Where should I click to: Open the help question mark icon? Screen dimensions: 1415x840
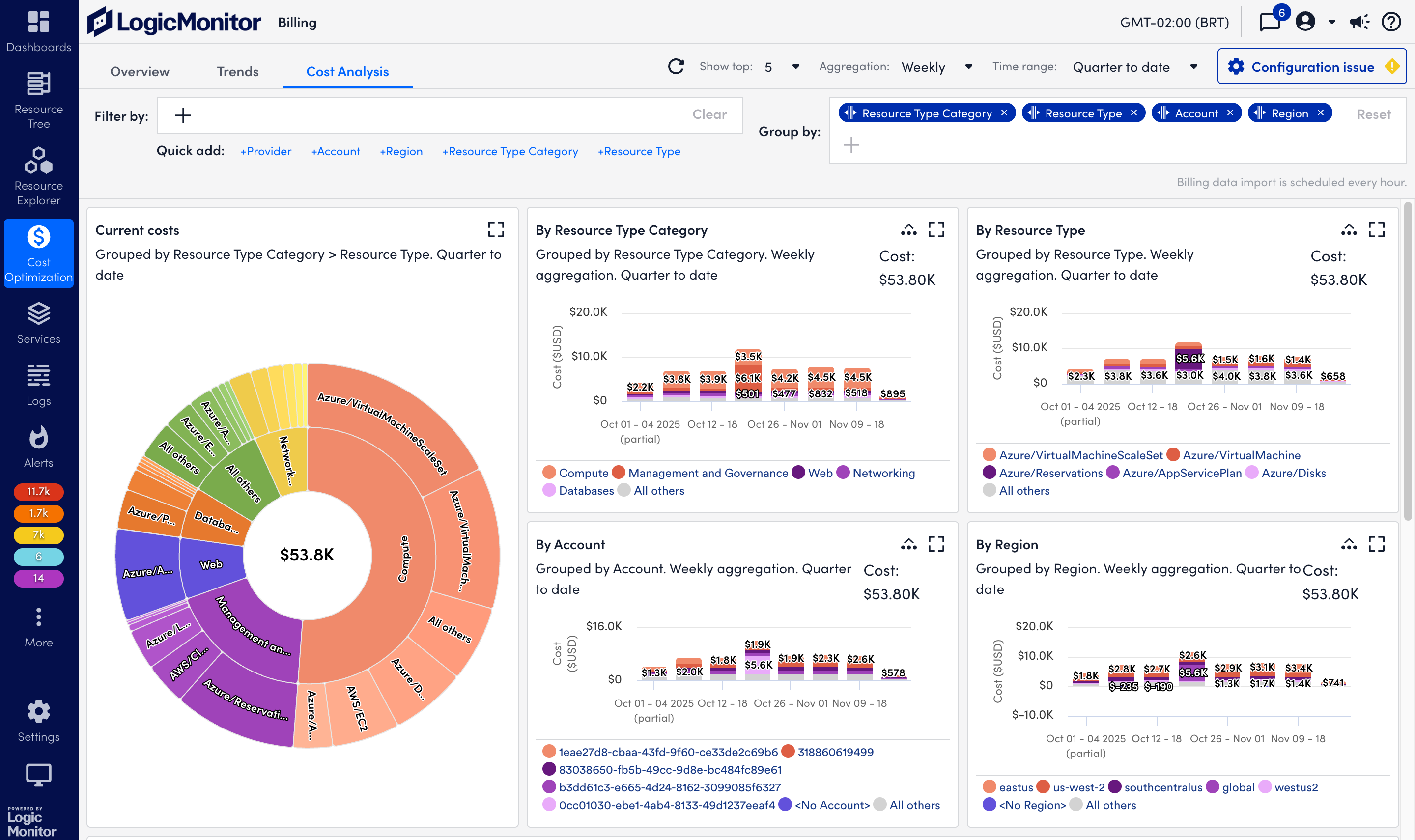[x=1391, y=22]
